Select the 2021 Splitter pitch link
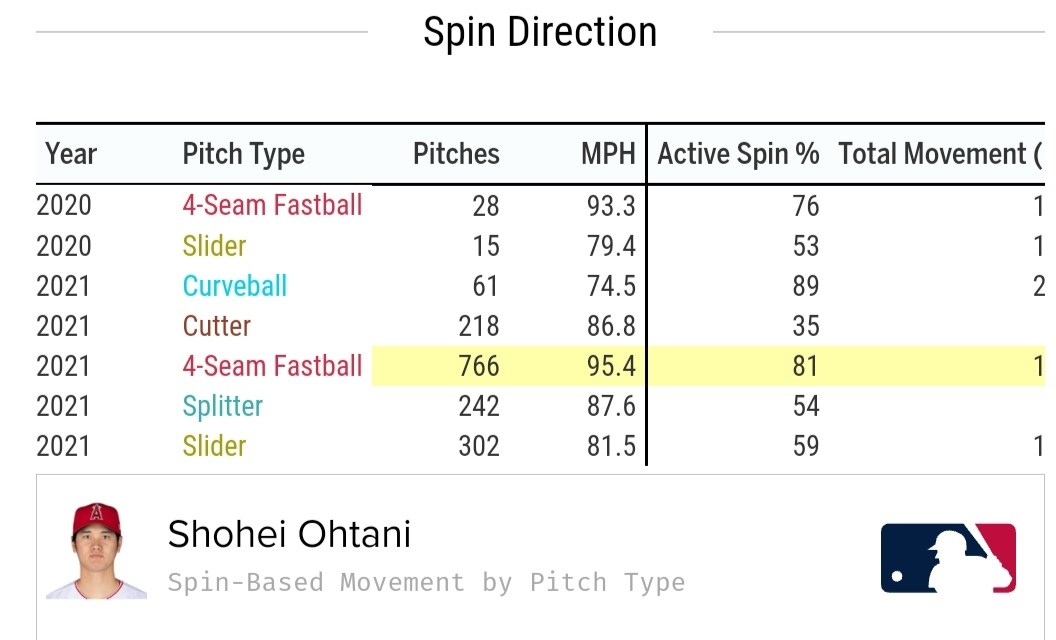The image size is (1056, 640). coord(222,406)
